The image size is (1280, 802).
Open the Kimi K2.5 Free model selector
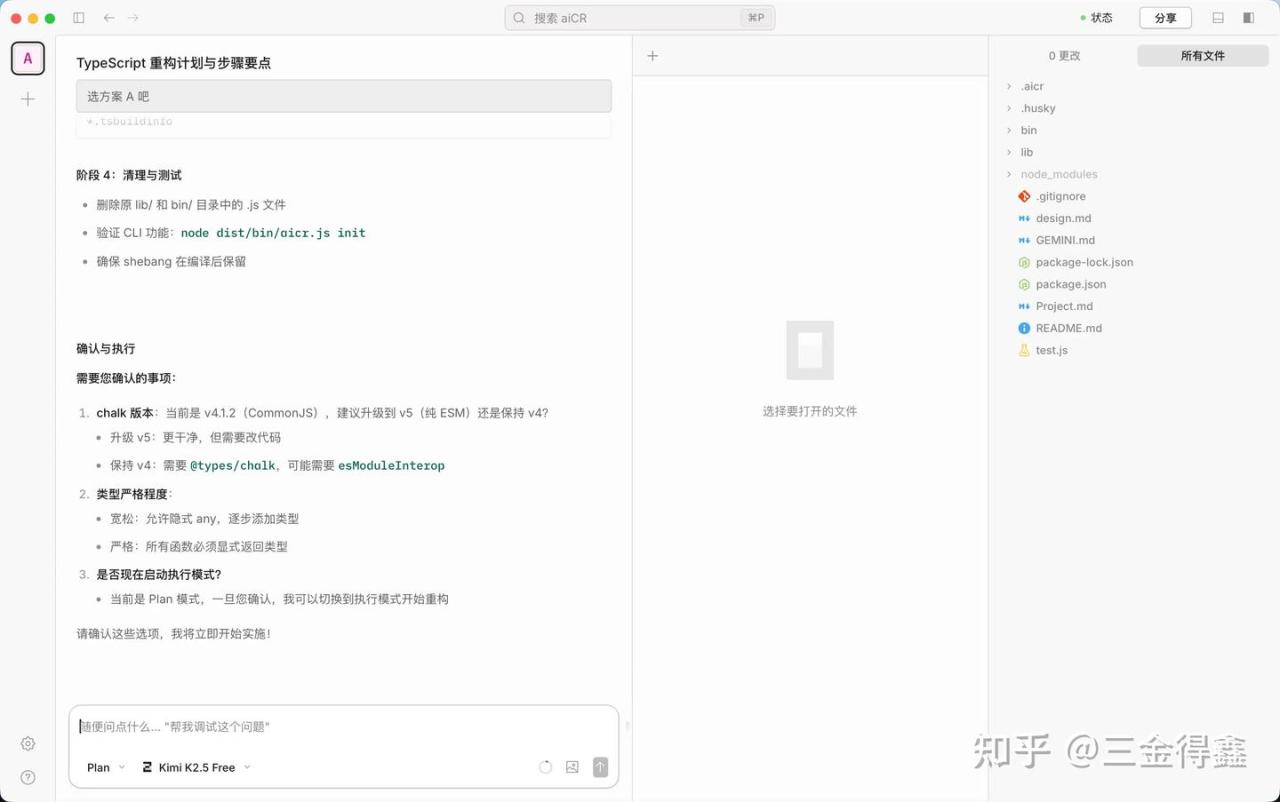tap(196, 767)
